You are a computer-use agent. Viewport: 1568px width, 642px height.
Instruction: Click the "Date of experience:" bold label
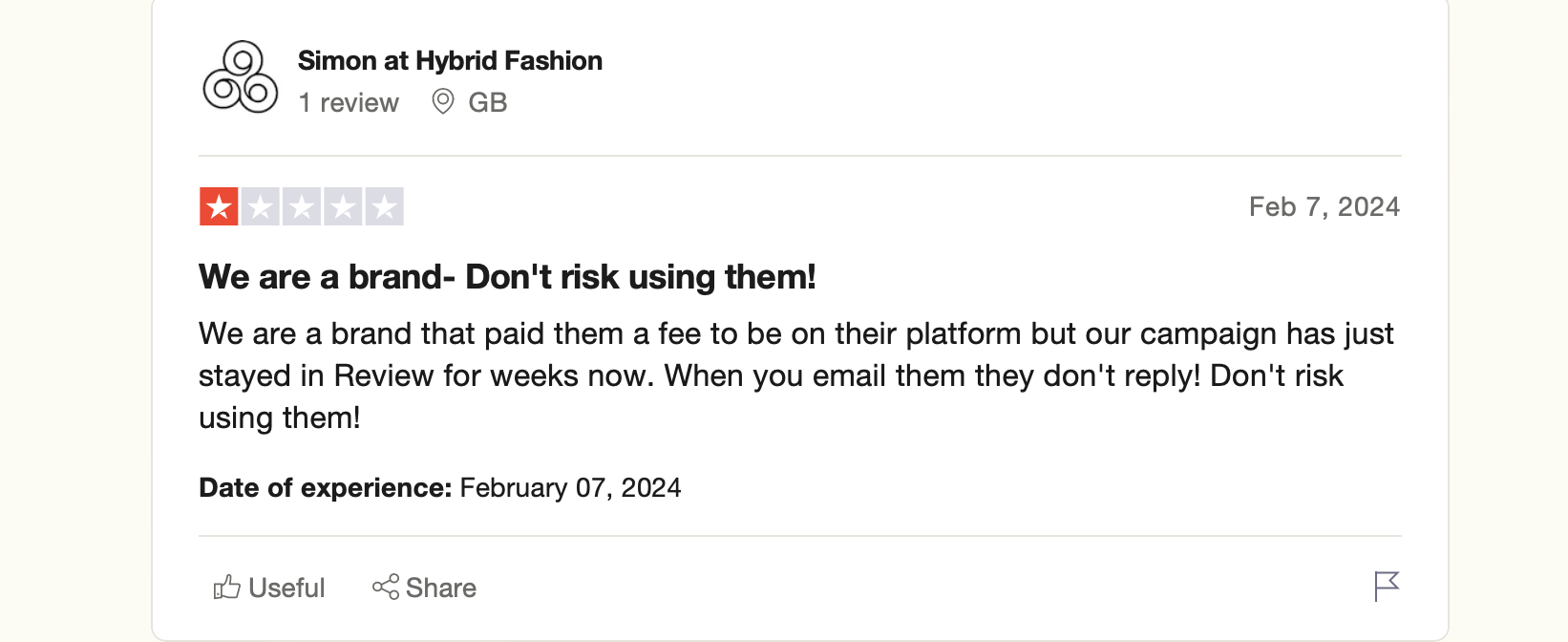pos(325,488)
